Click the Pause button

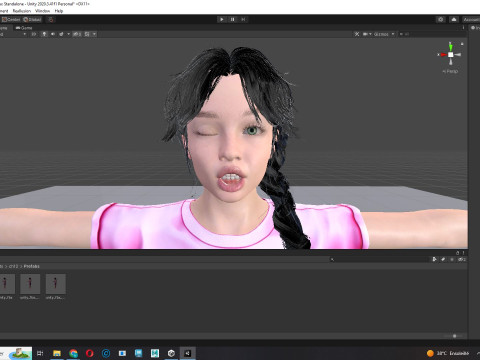coord(233,19)
